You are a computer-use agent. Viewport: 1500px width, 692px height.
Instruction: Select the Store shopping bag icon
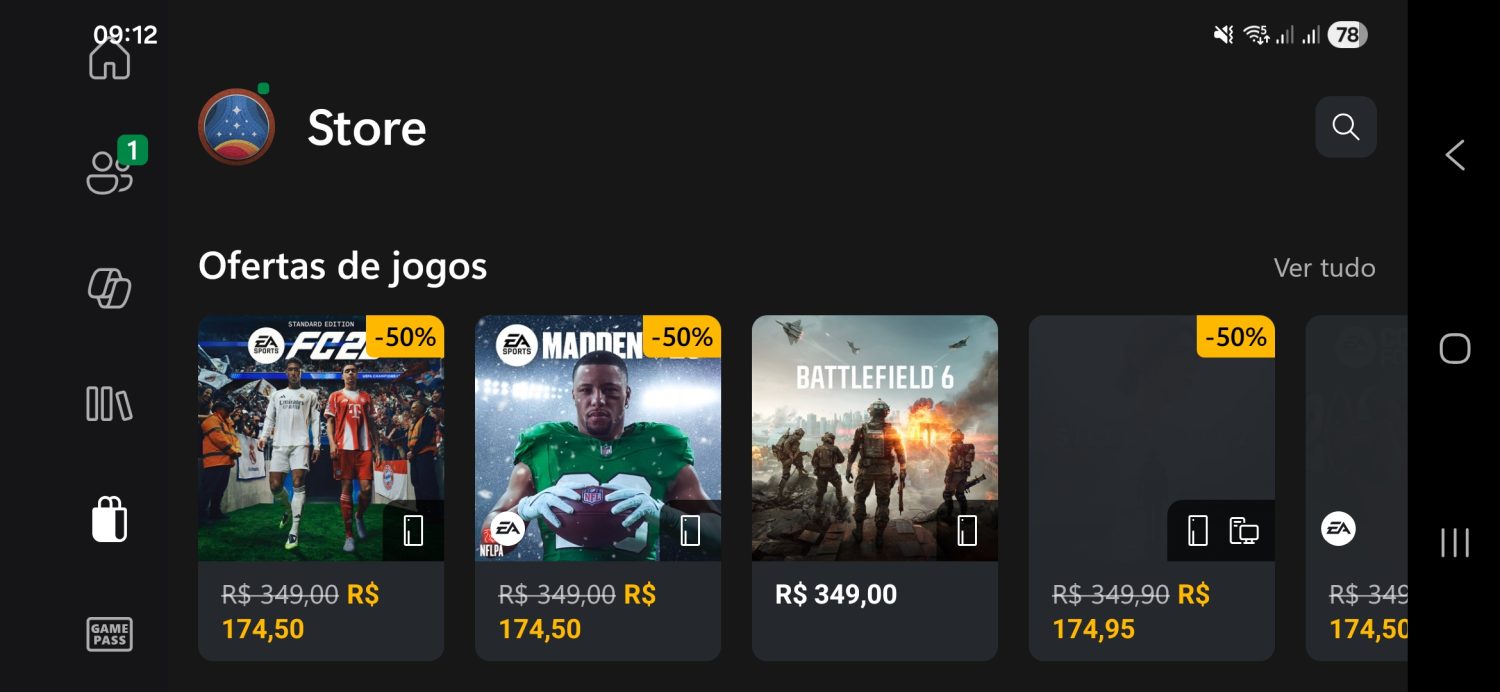pyautogui.click(x=109, y=520)
